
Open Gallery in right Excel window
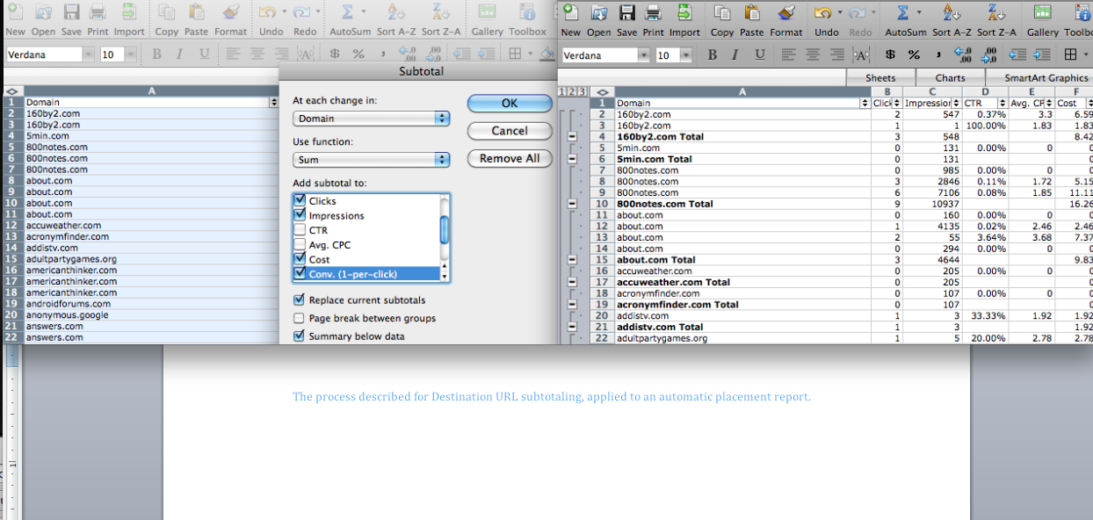(x=1042, y=13)
